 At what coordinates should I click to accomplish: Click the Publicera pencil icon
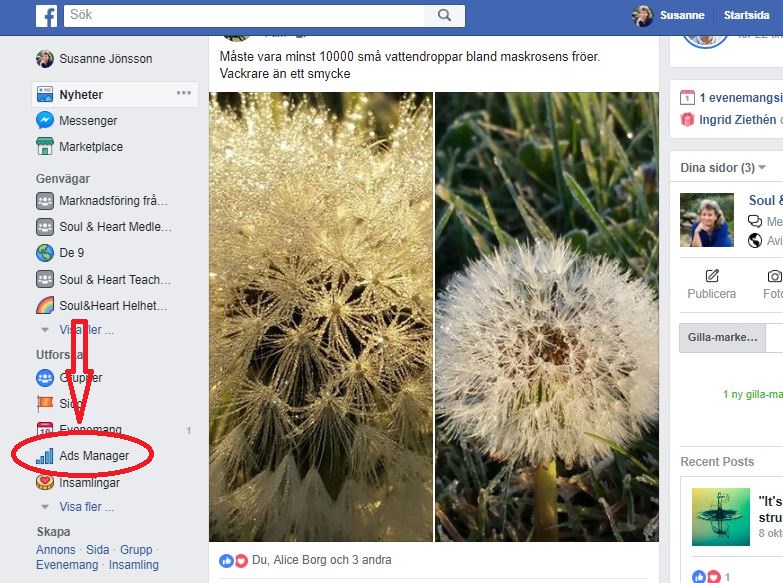pyautogui.click(x=712, y=276)
